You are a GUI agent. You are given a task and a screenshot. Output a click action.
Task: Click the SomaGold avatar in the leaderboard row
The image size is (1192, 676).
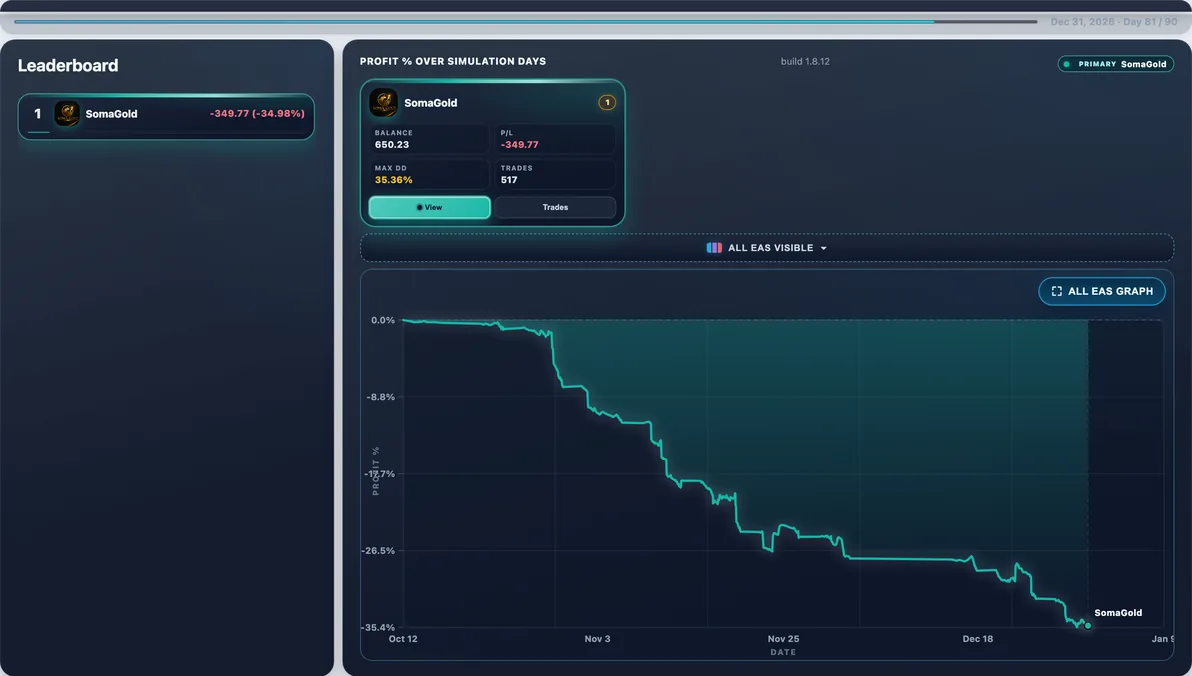click(x=67, y=114)
